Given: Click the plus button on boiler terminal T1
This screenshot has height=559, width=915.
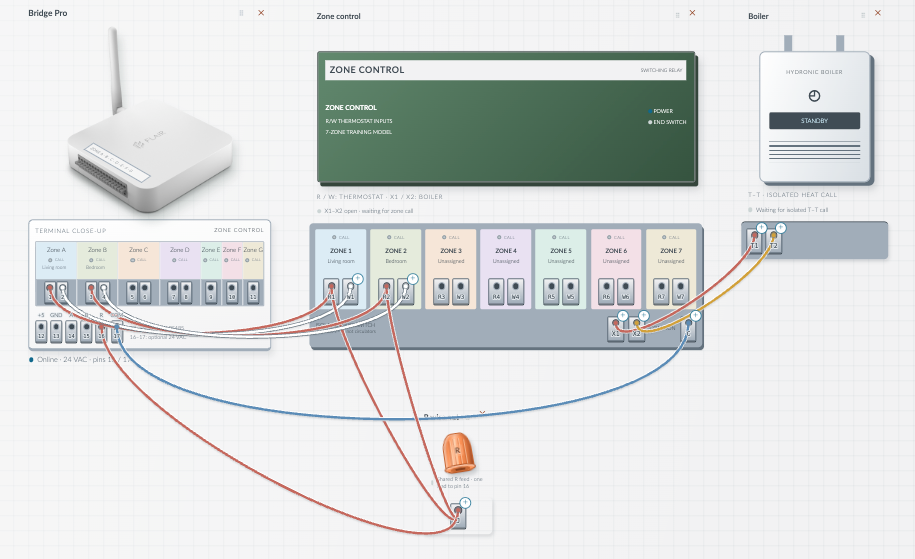Looking at the screenshot, I should [762, 228].
